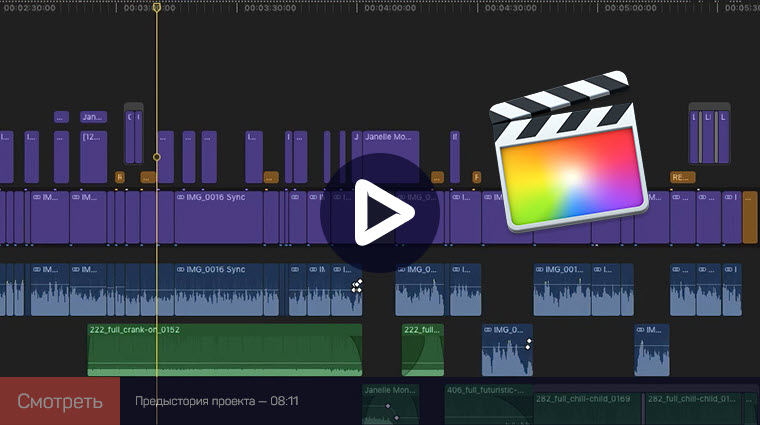Click the 00:03:30:00 timecode on ruler
760x425 pixels.
270,8
